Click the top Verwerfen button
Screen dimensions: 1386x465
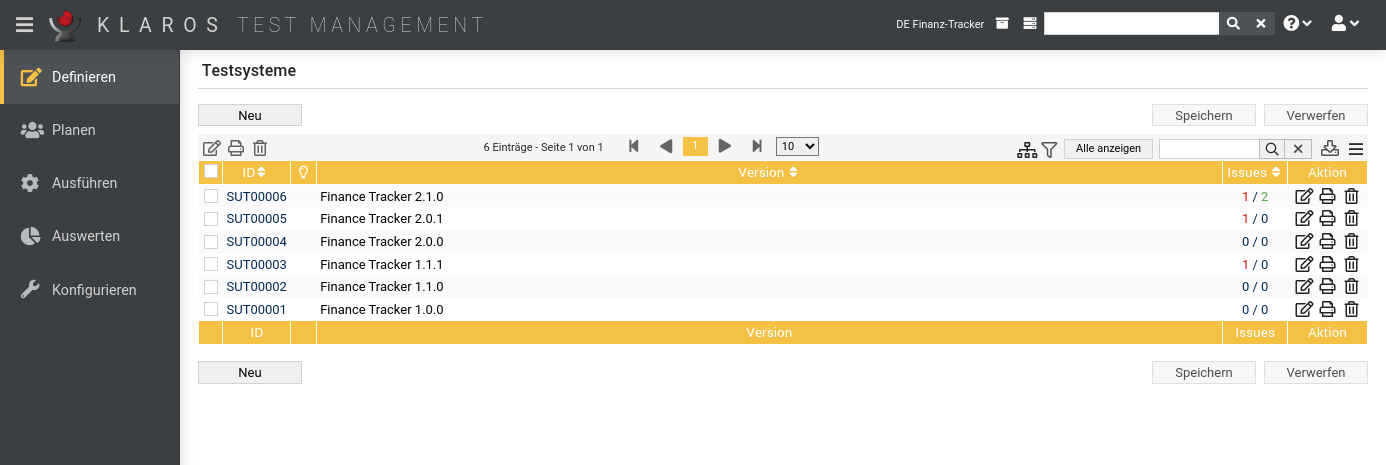[x=1316, y=115]
